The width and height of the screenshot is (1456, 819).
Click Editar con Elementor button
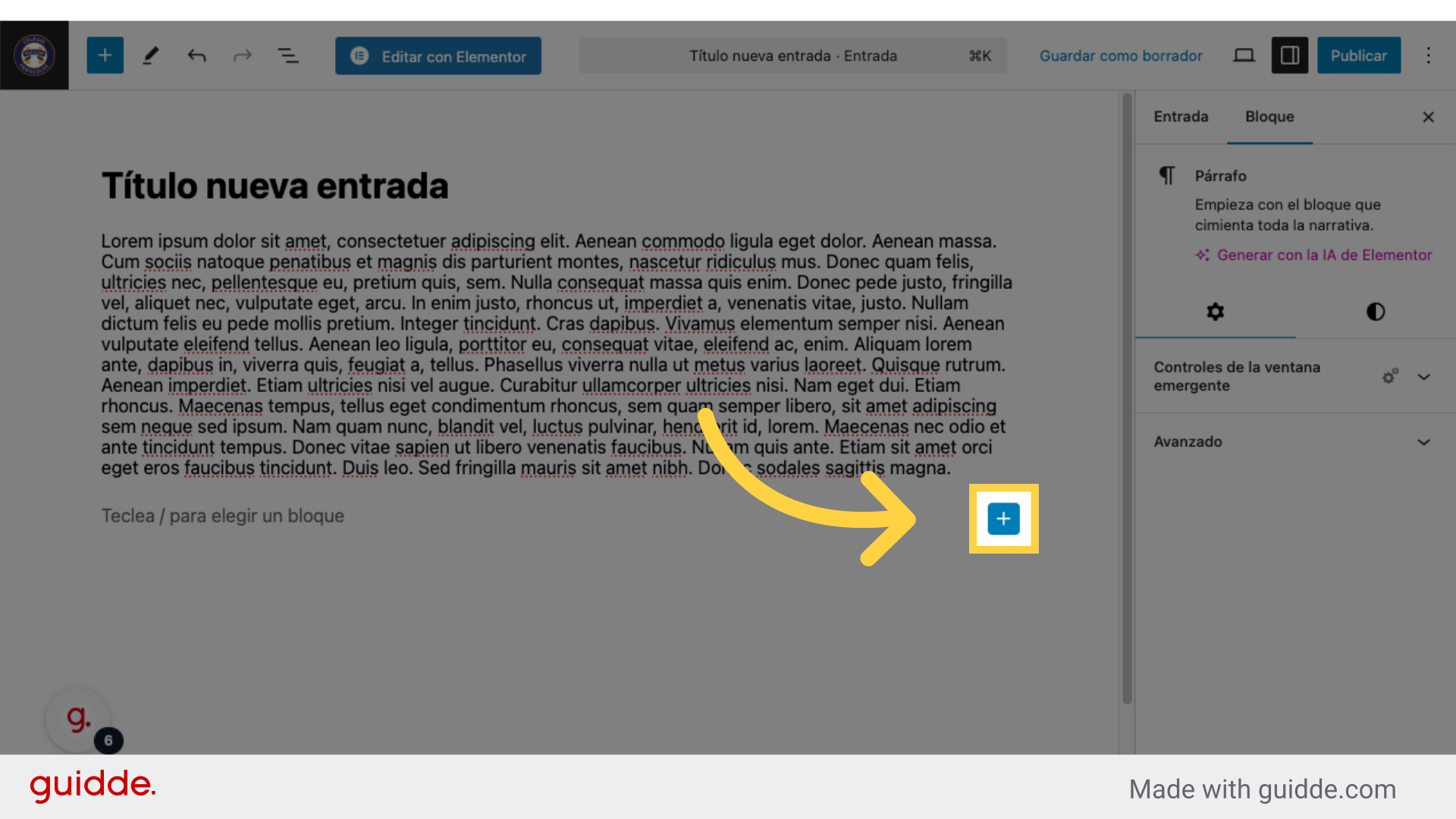[438, 56]
